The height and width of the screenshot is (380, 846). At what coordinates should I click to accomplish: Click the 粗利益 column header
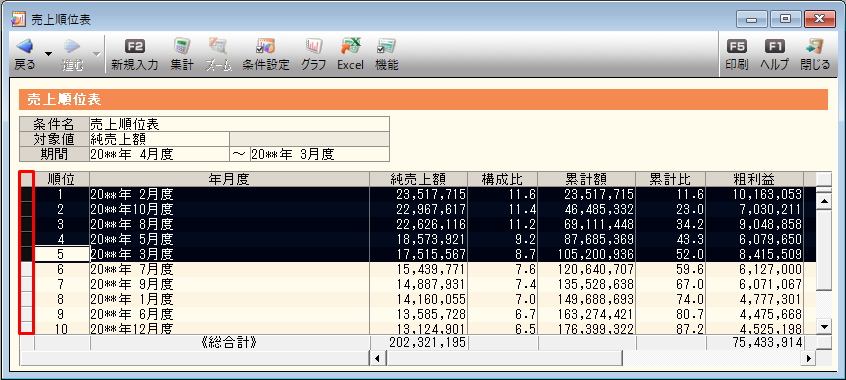[754, 179]
